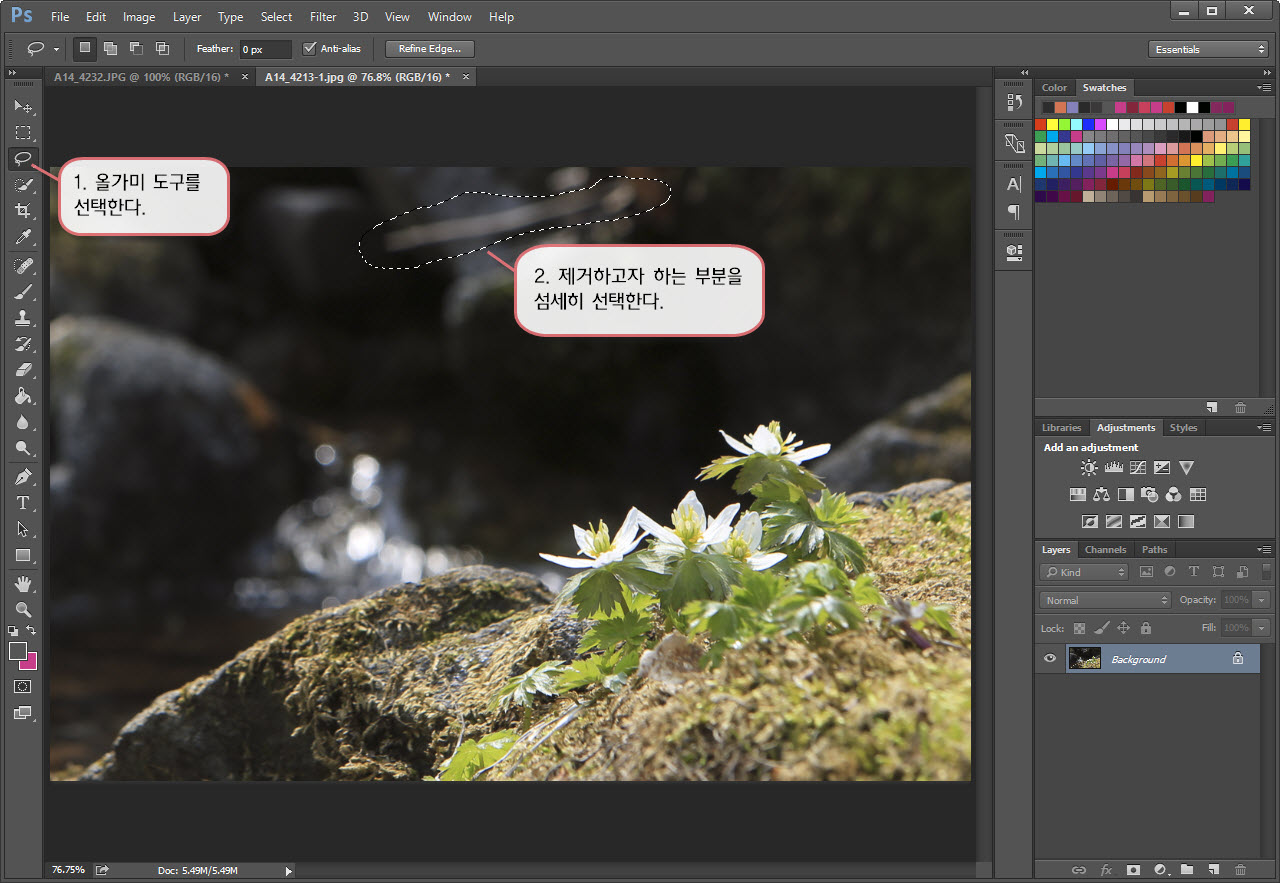Select the Eyedropper tool
1280x883 pixels.
[x=23, y=237]
